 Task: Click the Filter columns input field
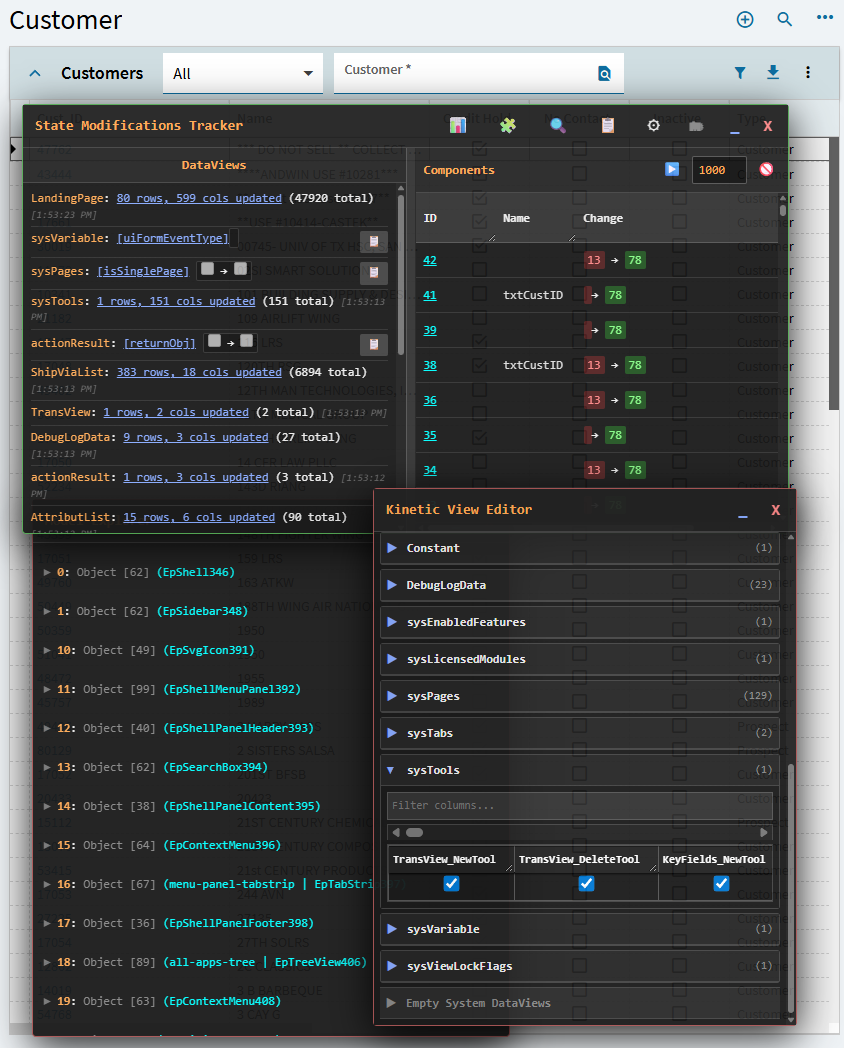click(x=579, y=805)
